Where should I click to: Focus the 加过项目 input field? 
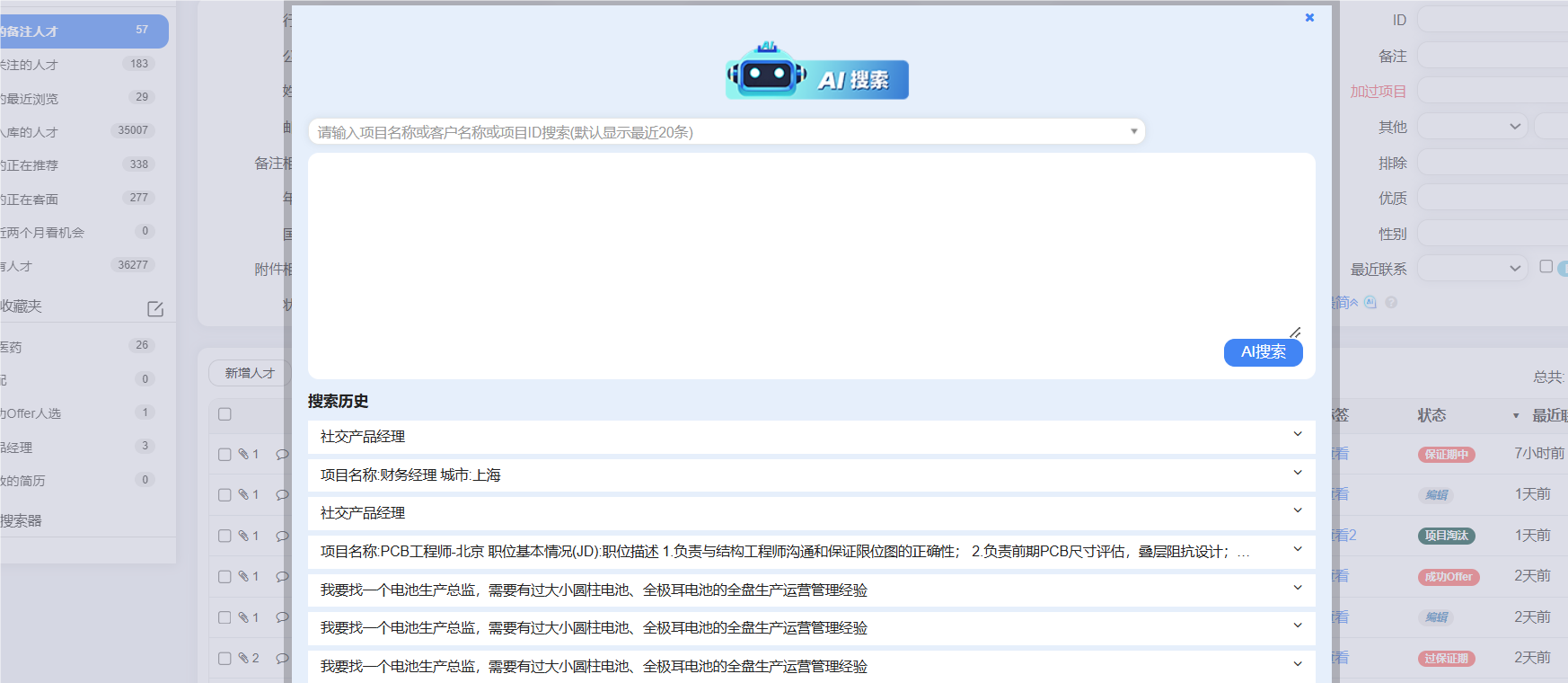coord(1493,91)
